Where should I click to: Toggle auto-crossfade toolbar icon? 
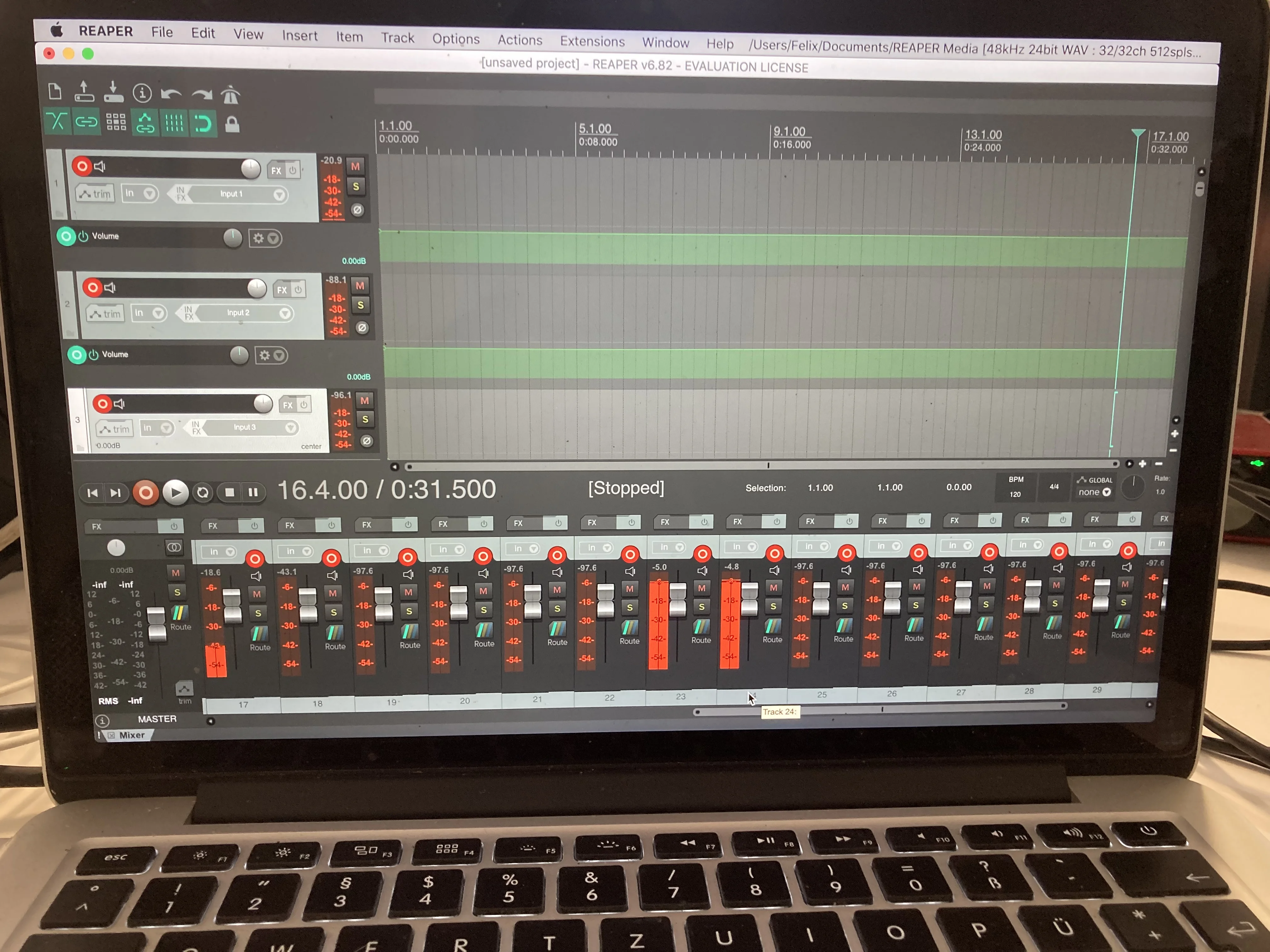point(57,121)
